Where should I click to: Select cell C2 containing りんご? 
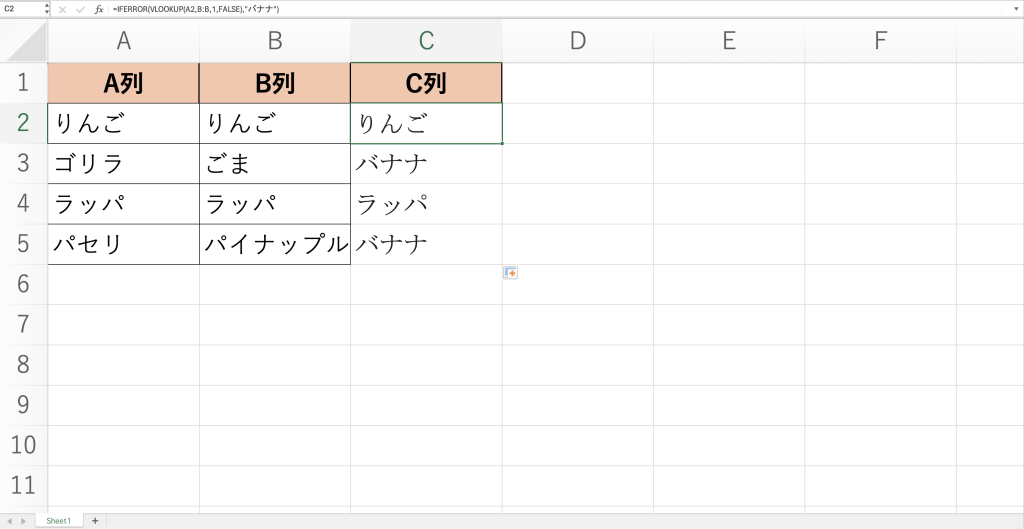pyautogui.click(x=426, y=123)
